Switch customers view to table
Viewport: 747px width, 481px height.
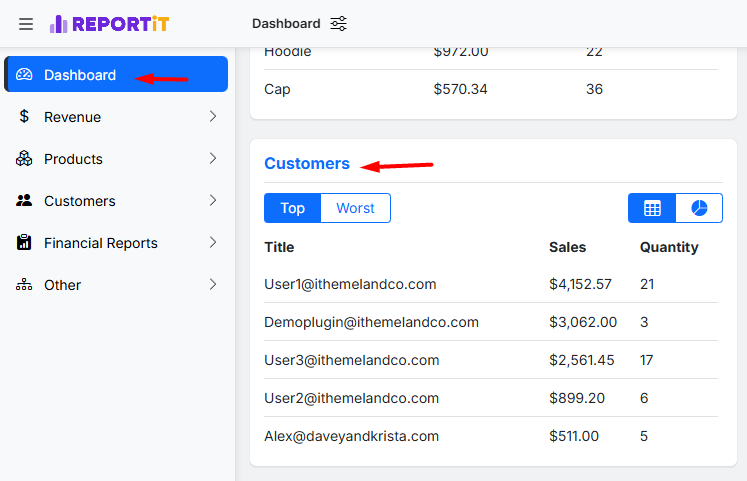click(x=652, y=208)
